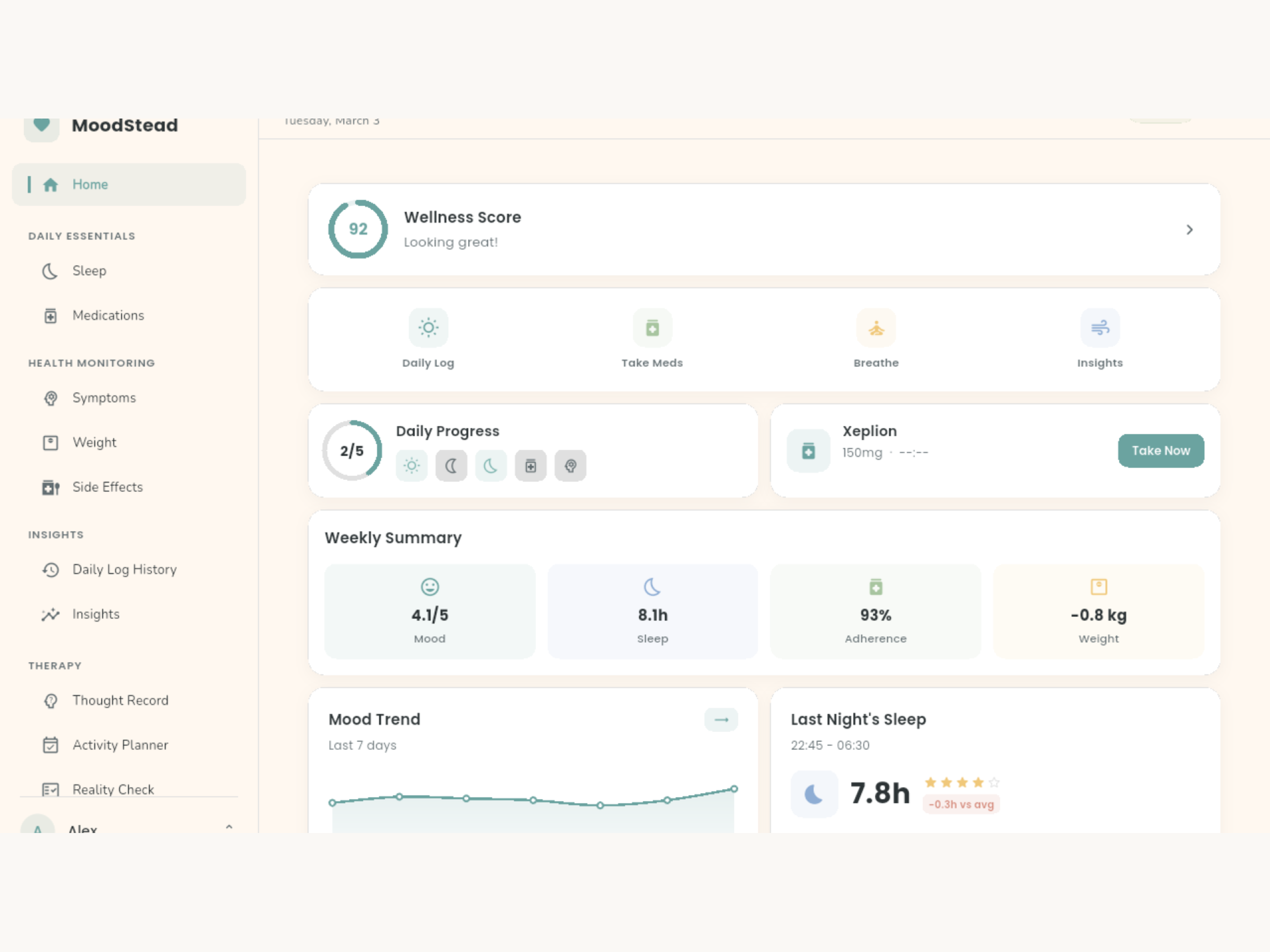Screen dimensions: 1270x952
Task: Toggle the grey crescent moon progress step
Action: click(x=451, y=466)
